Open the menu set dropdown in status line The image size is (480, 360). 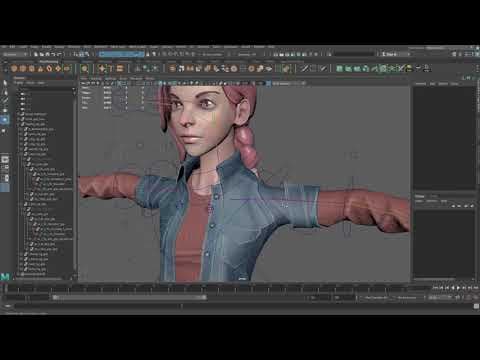(x=14, y=54)
